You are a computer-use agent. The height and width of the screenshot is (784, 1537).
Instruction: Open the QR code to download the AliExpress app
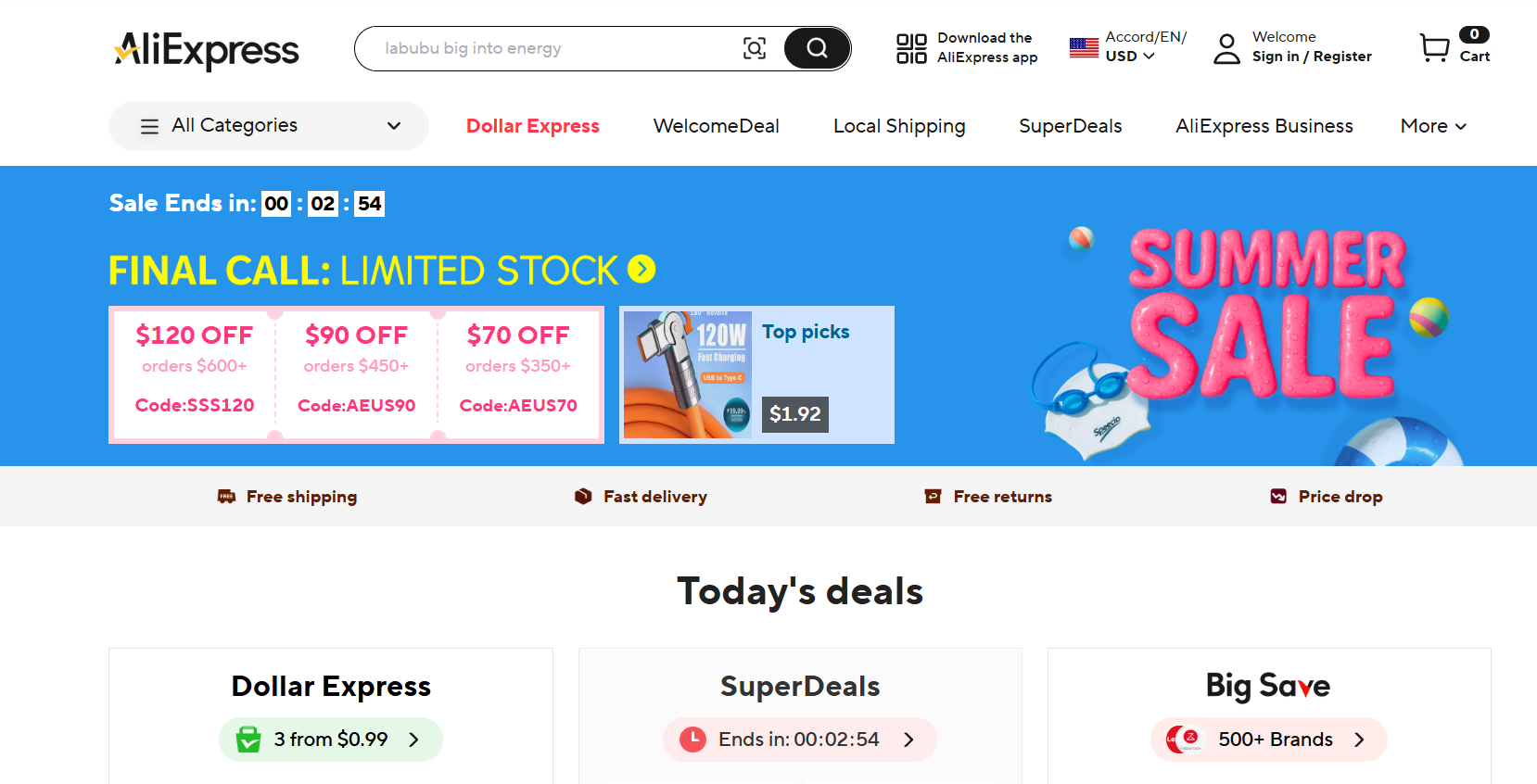tap(910, 47)
